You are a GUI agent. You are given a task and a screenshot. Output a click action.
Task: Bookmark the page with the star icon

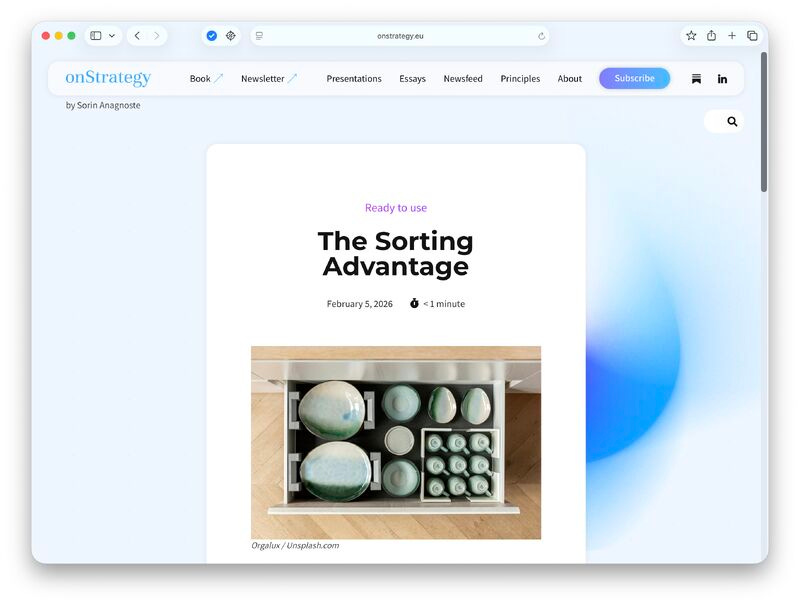pyautogui.click(x=691, y=36)
